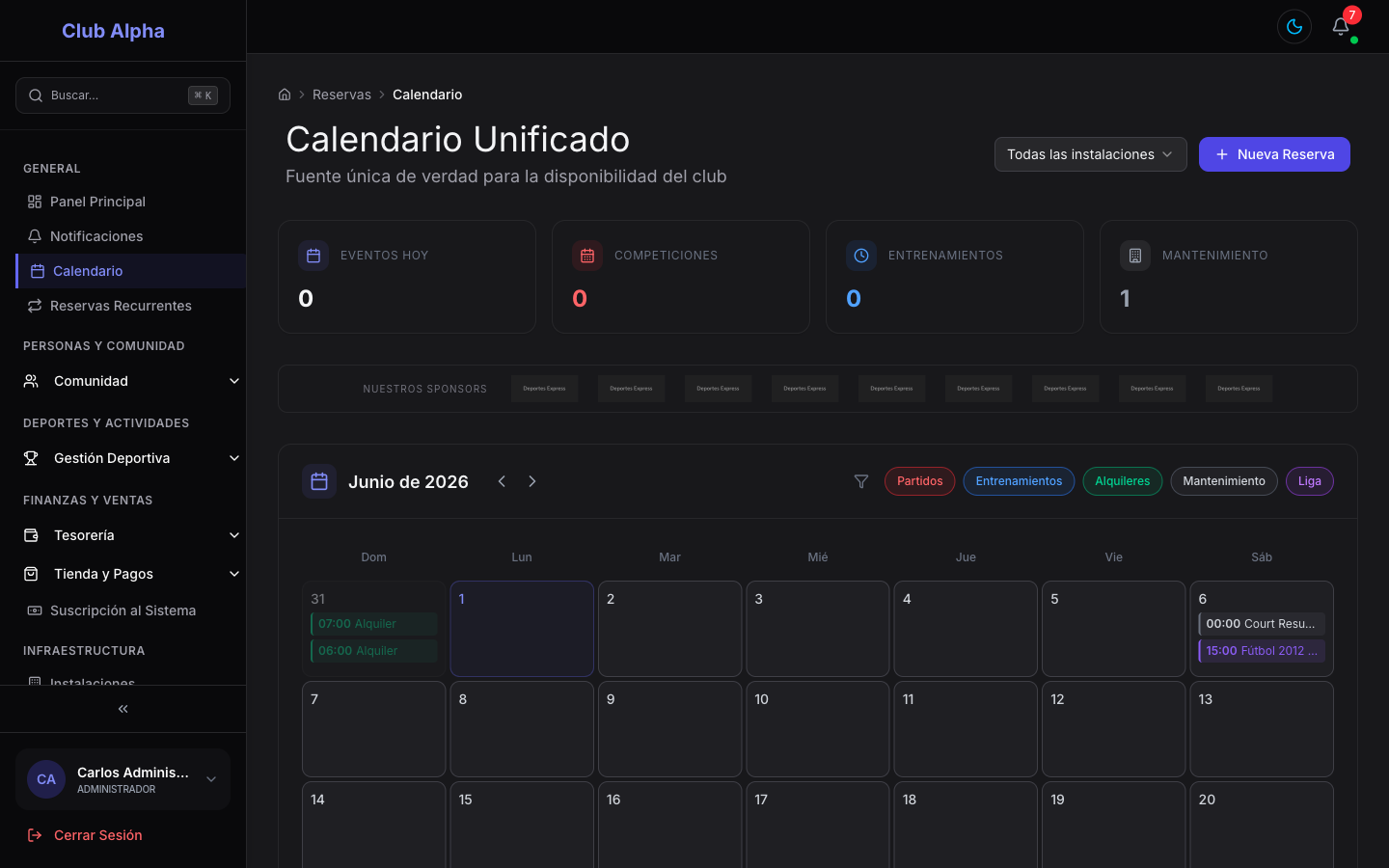The image size is (1389, 868).
Task: Expand the Comunidad menu chevron
Action: pos(234,381)
